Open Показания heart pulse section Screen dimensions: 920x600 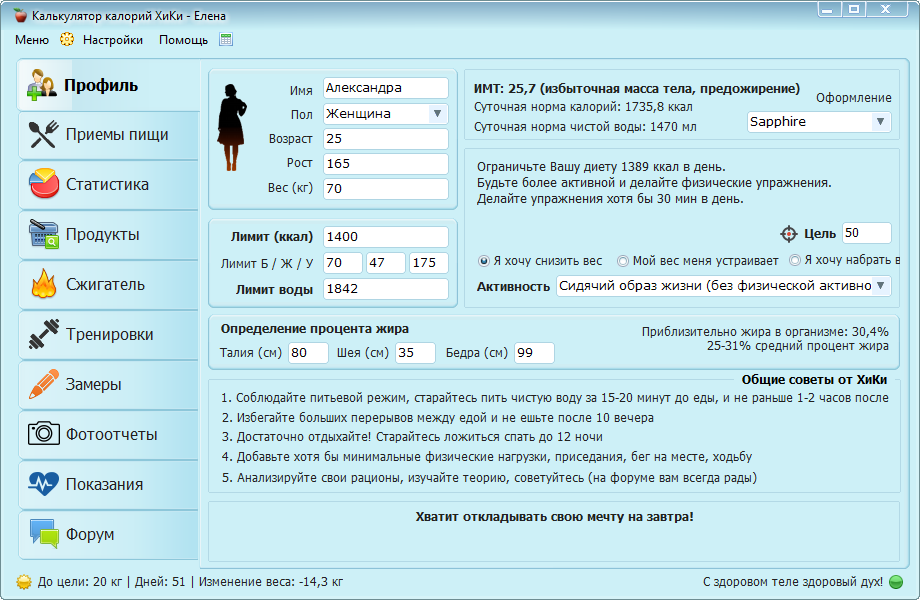[108, 485]
